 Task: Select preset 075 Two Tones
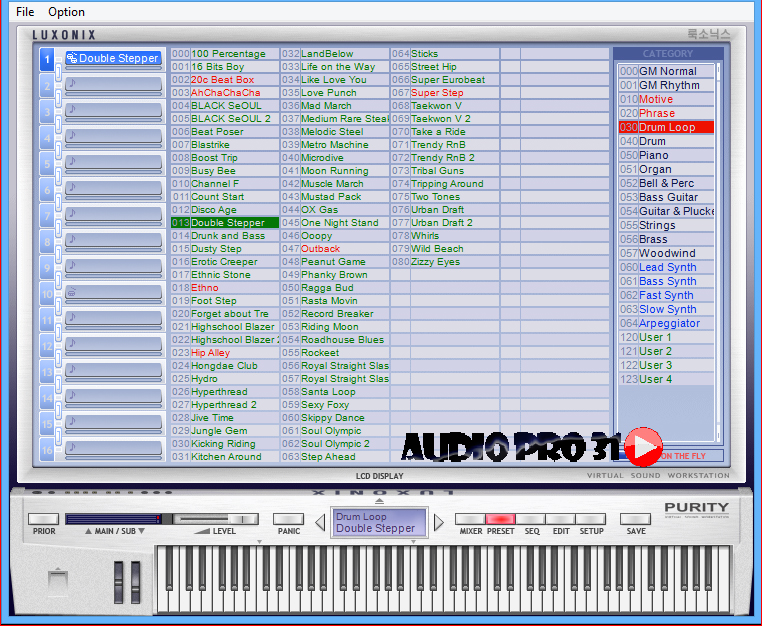click(x=445, y=197)
